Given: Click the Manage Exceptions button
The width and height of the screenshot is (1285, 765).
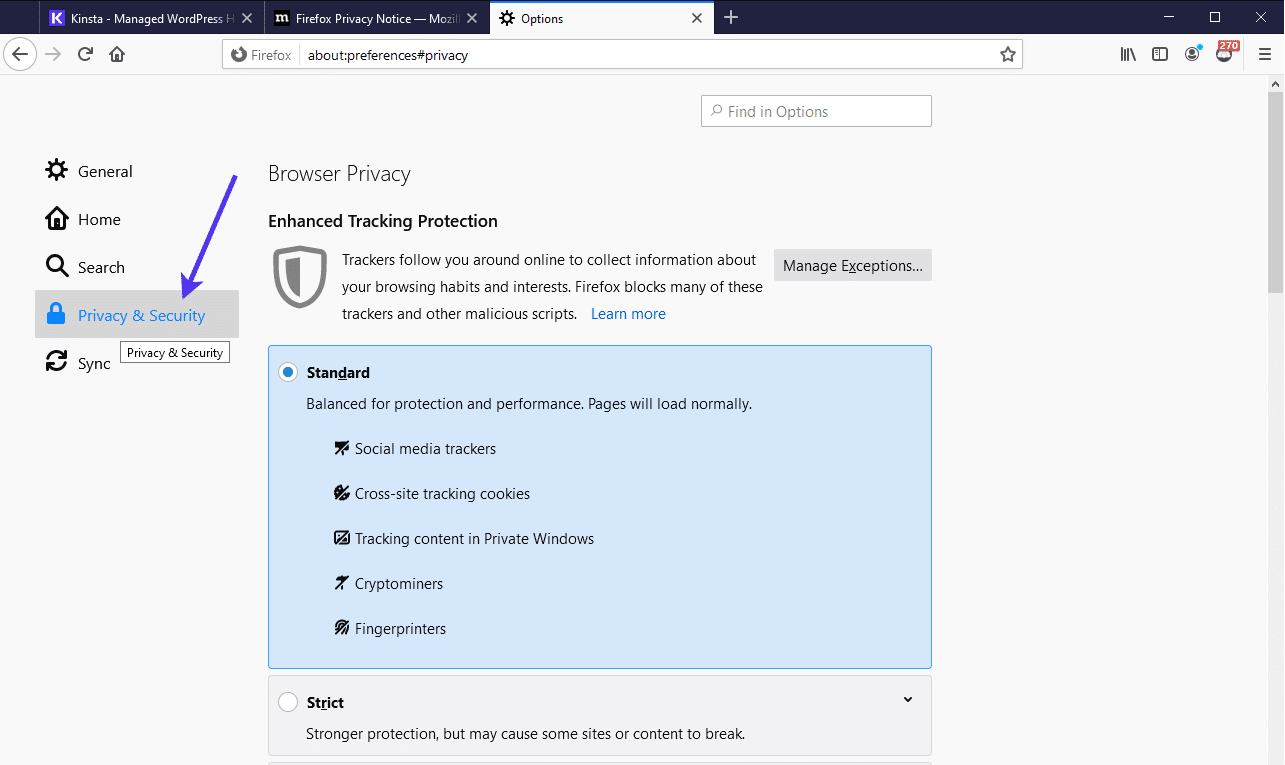Looking at the screenshot, I should [852, 265].
